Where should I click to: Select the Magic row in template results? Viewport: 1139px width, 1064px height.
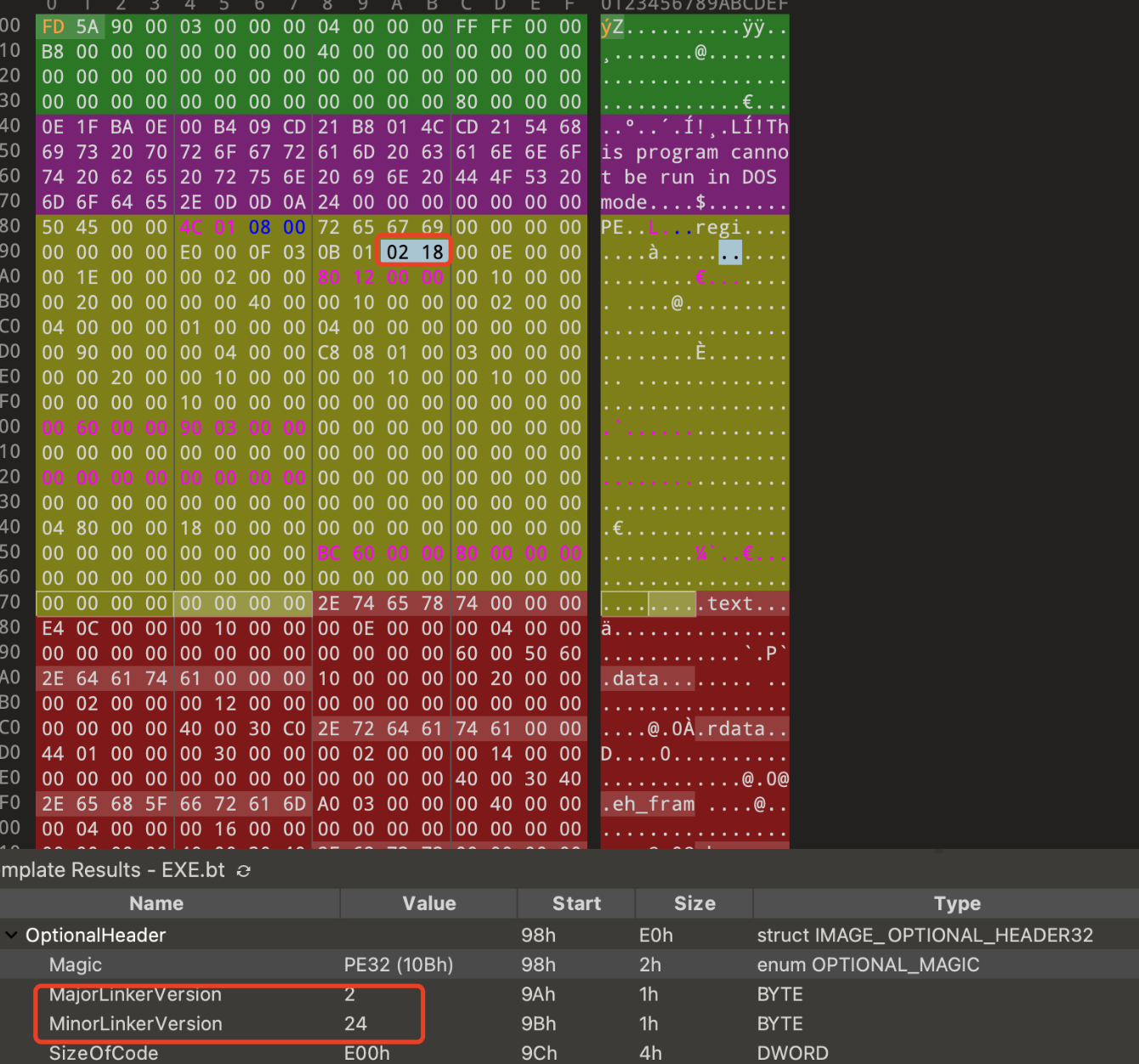pyautogui.click(x=76, y=965)
